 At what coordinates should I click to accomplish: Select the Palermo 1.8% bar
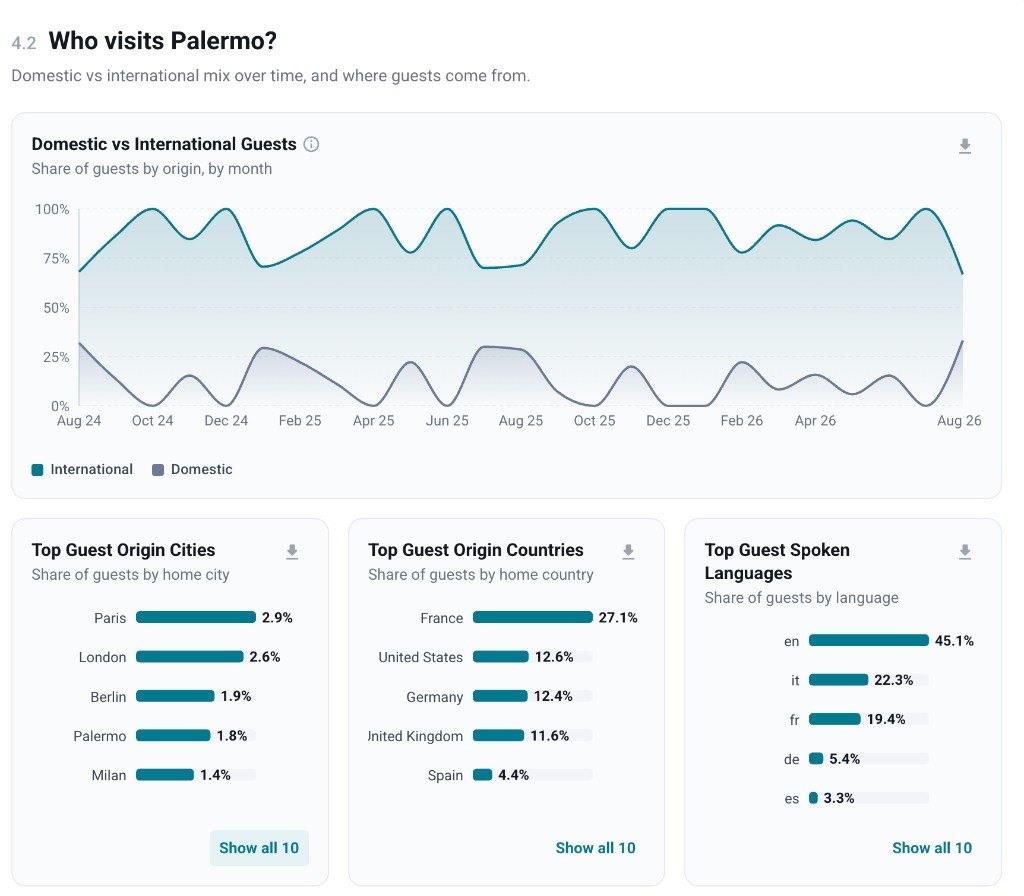click(x=173, y=735)
